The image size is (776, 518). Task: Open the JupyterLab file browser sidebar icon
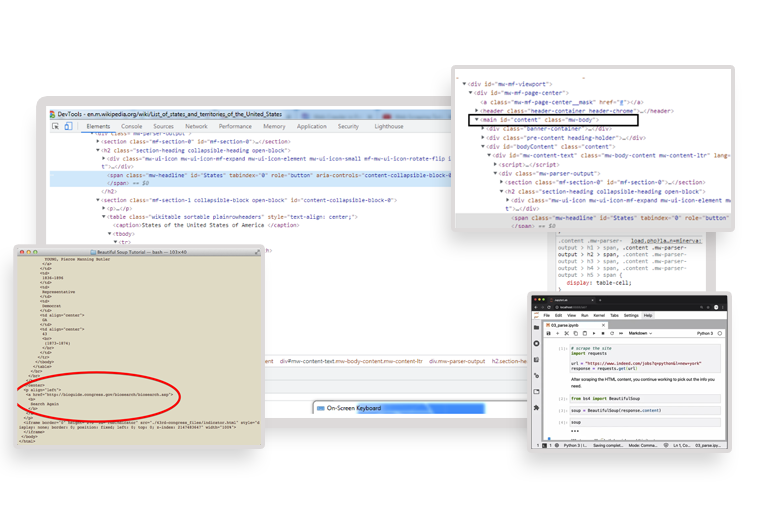[537, 327]
